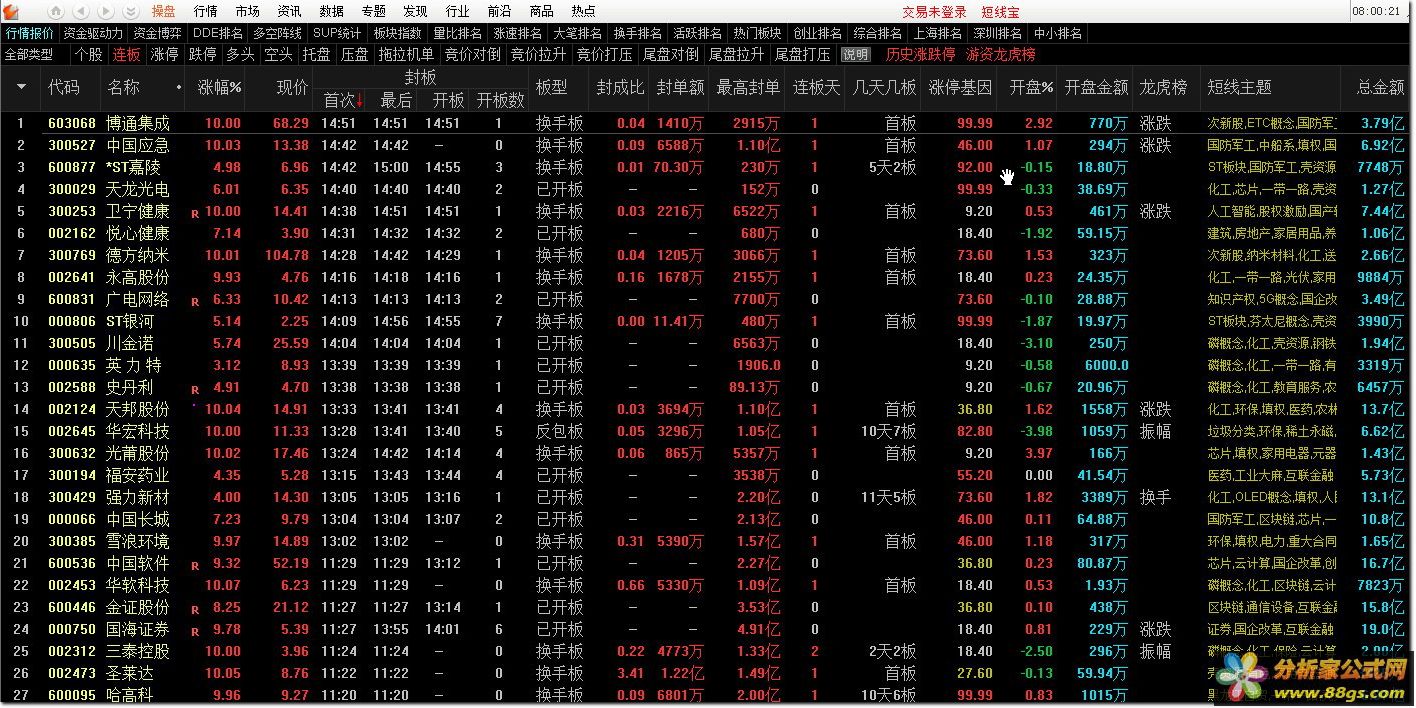Switch to the DDE排名 tab
This screenshot has height=708, width=1416.
coord(218,33)
